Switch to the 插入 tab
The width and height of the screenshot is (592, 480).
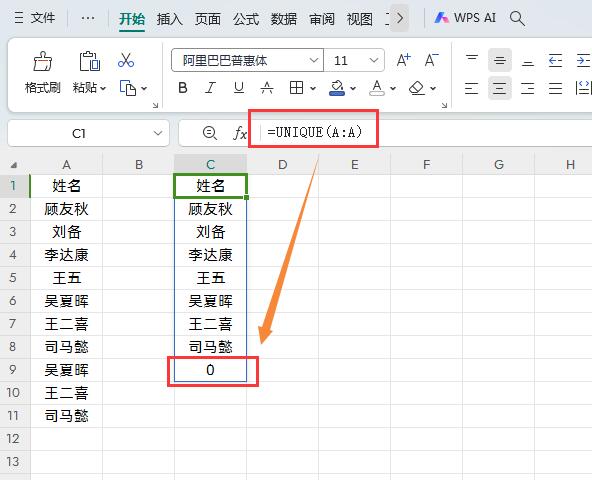click(x=170, y=19)
